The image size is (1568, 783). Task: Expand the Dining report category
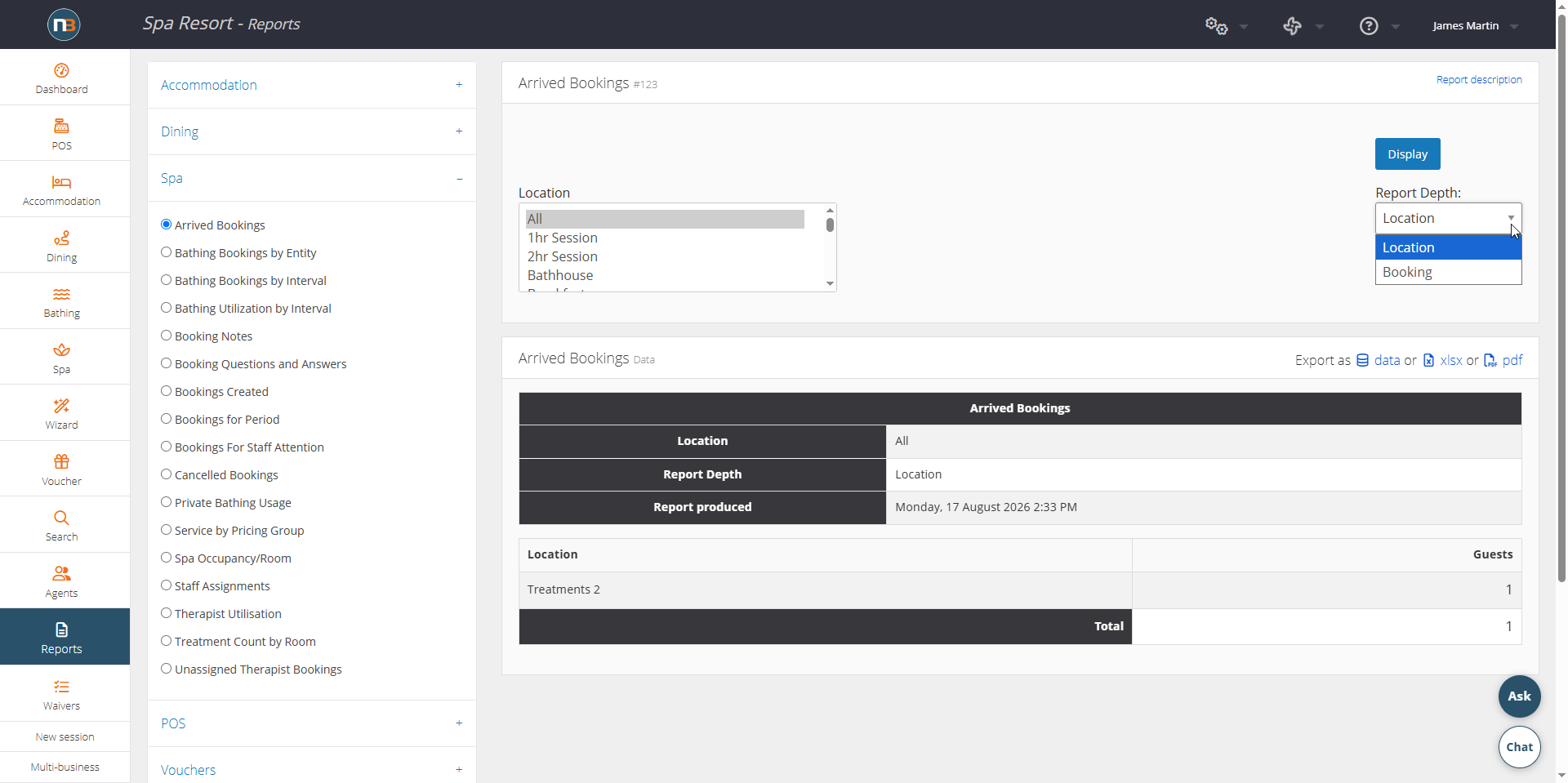[x=312, y=131]
